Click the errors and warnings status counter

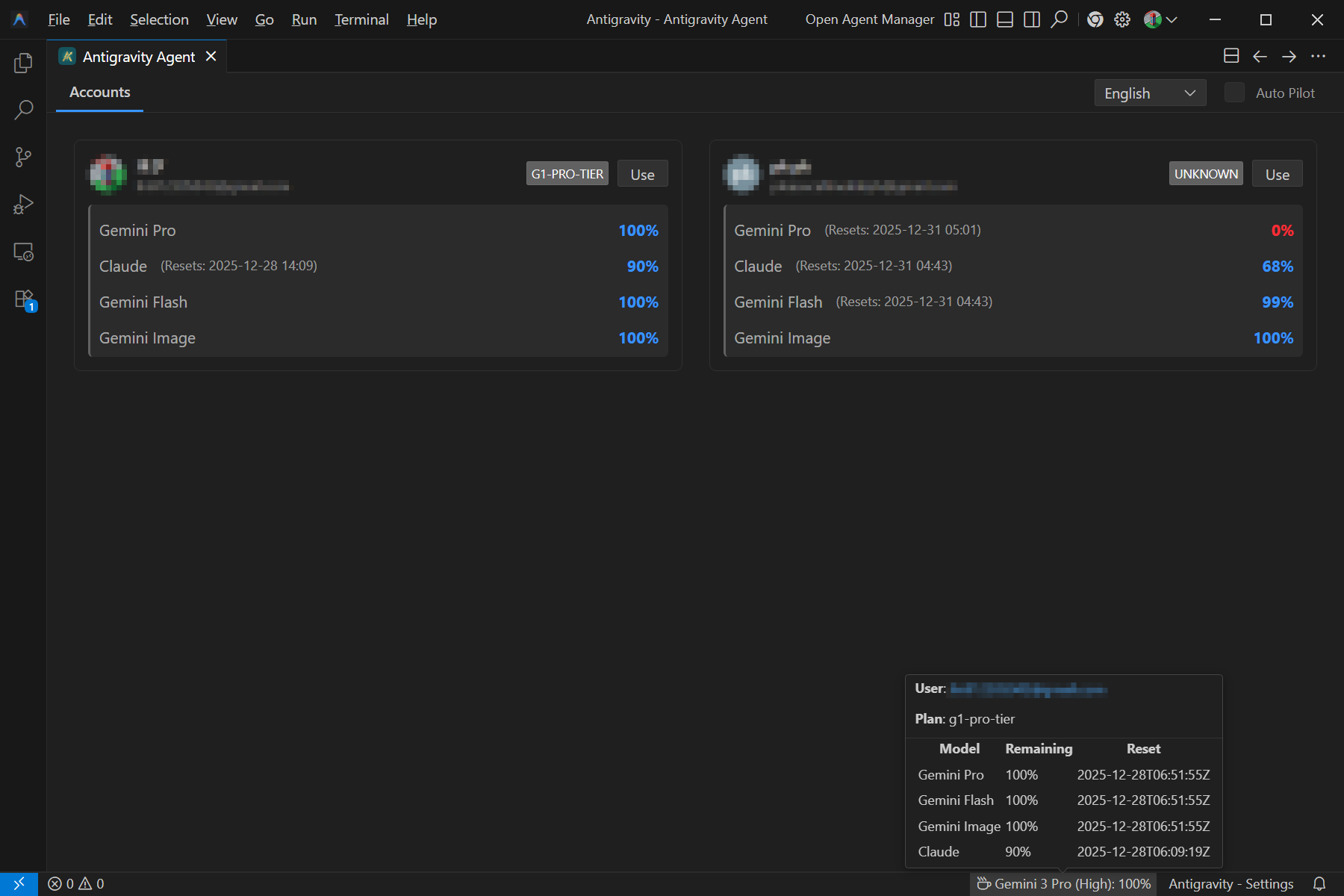point(76,884)
